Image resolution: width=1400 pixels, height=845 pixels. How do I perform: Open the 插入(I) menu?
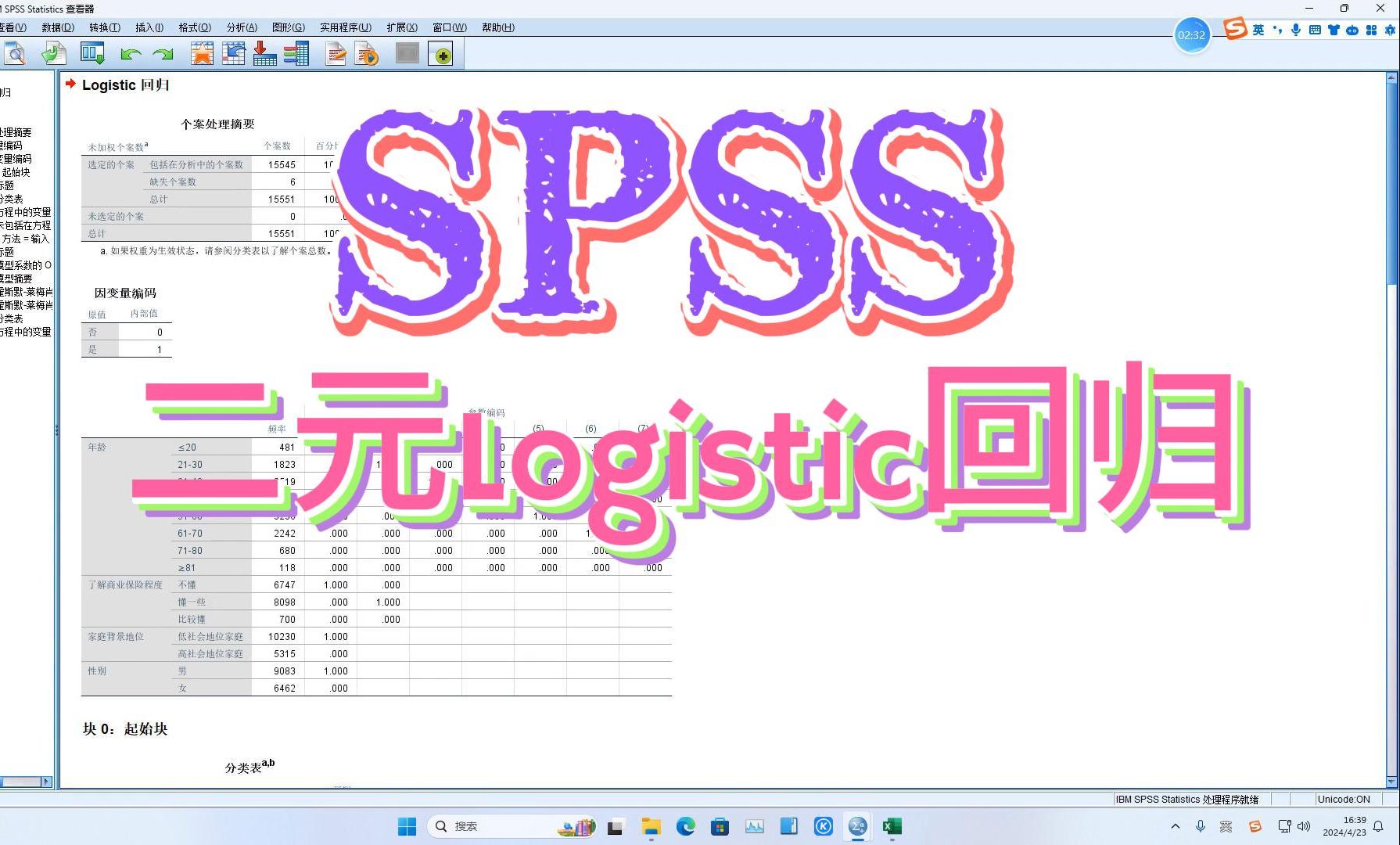coord(149,27)
